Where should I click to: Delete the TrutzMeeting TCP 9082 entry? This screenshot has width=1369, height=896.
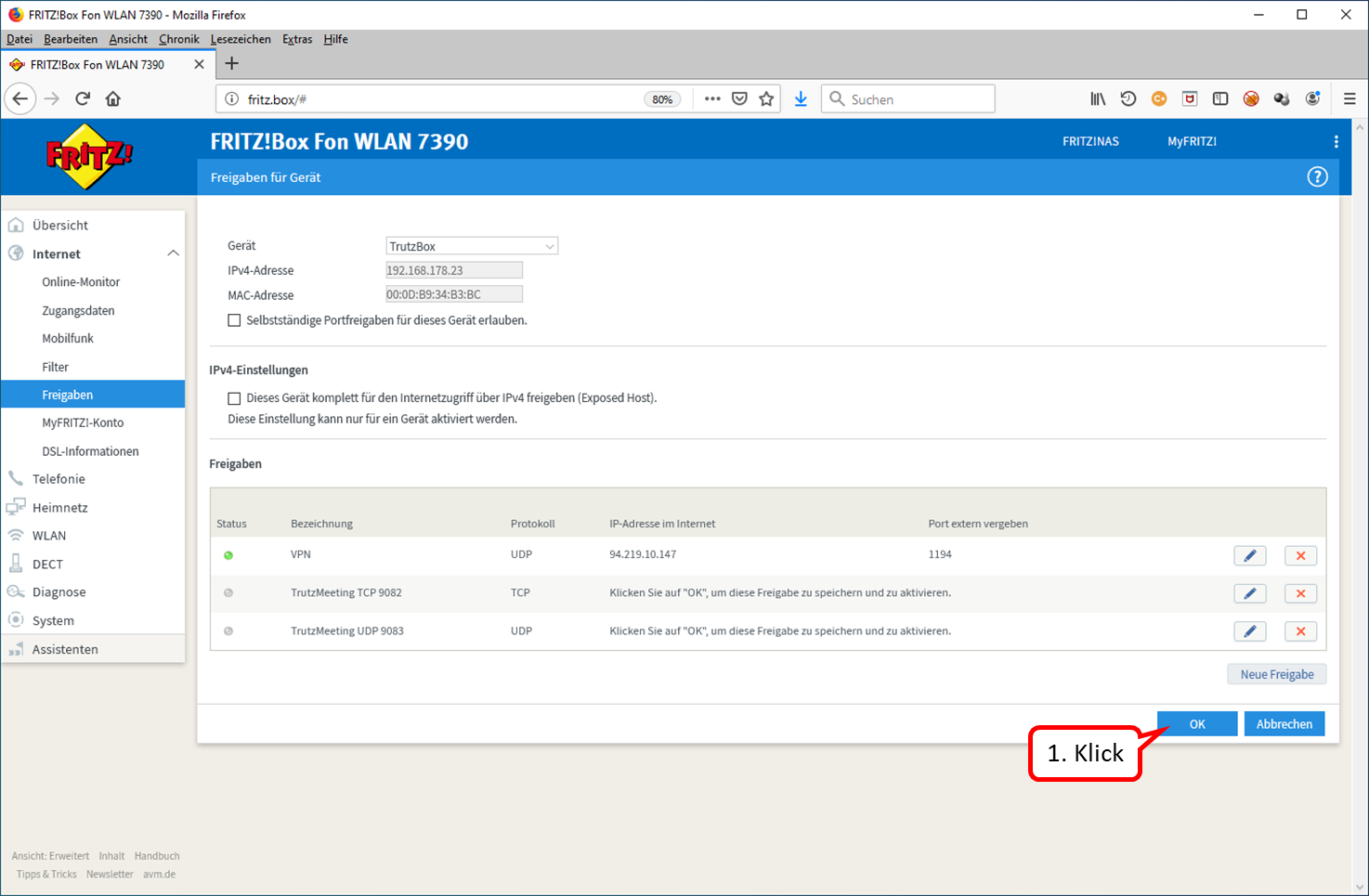click(x=1300, y=593)
